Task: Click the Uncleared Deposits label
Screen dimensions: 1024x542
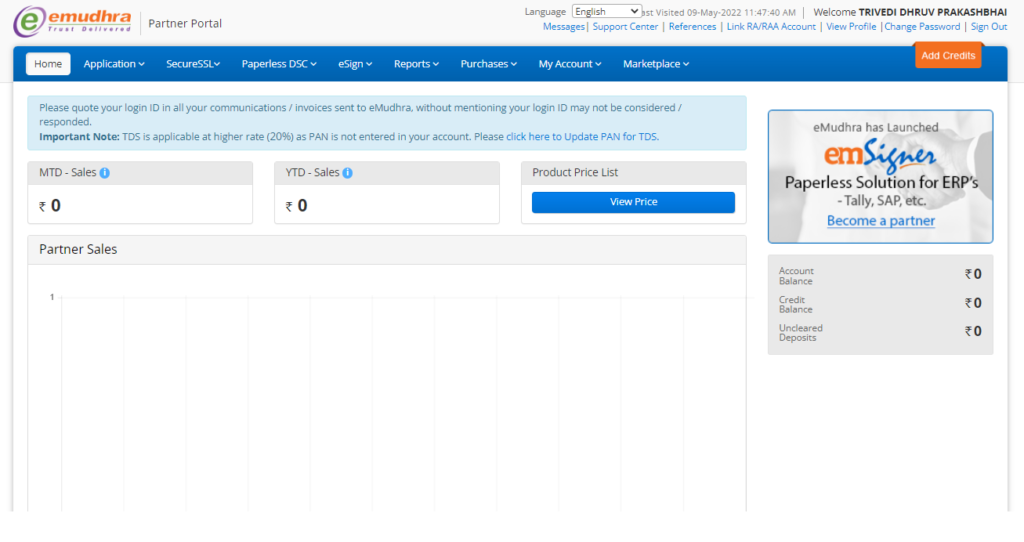Action: pos(801,333)
